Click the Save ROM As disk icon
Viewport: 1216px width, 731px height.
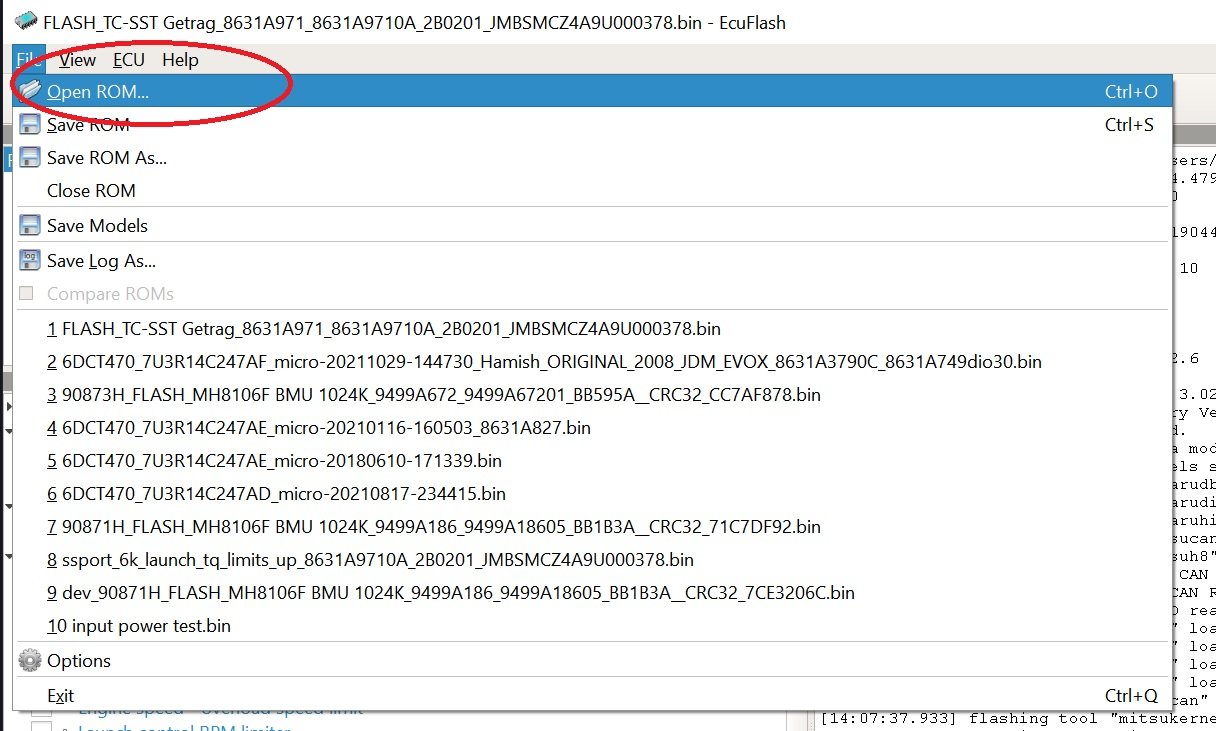pyautogui.click(x=30, y=158)
